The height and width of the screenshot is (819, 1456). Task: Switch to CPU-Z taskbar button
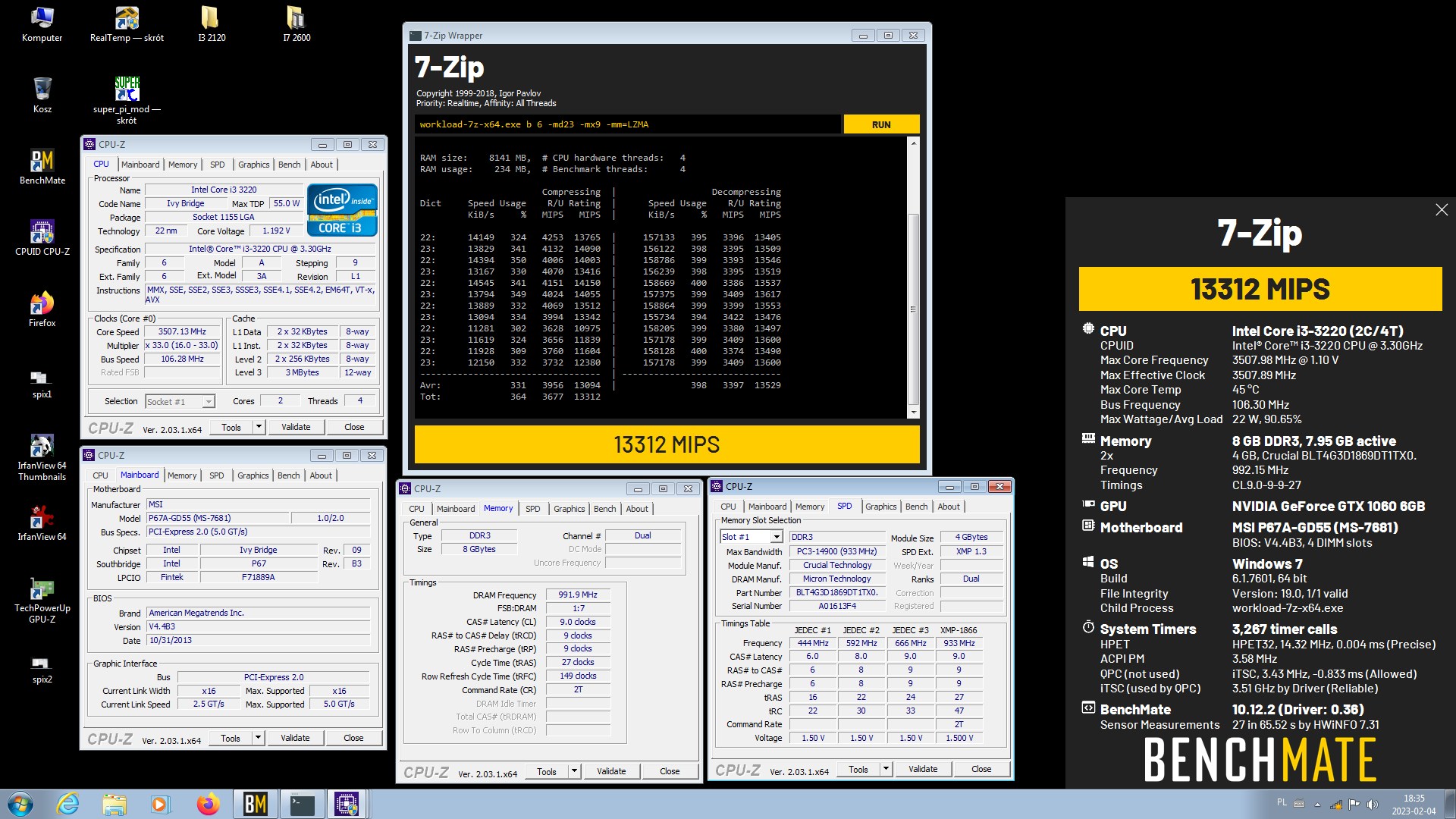click(347, 804)
